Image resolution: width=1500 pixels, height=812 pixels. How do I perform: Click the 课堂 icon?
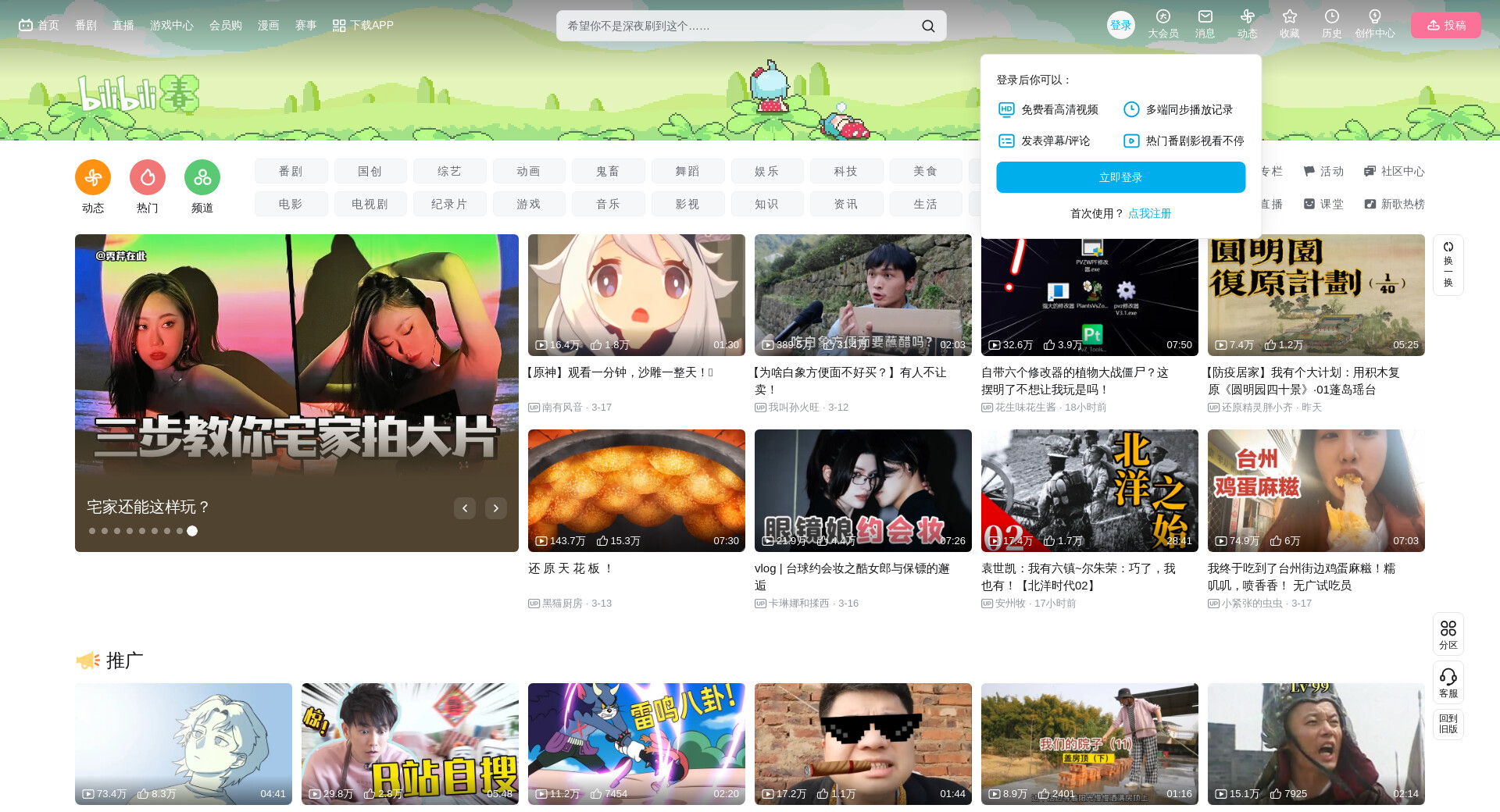[x=1309, y=204]
